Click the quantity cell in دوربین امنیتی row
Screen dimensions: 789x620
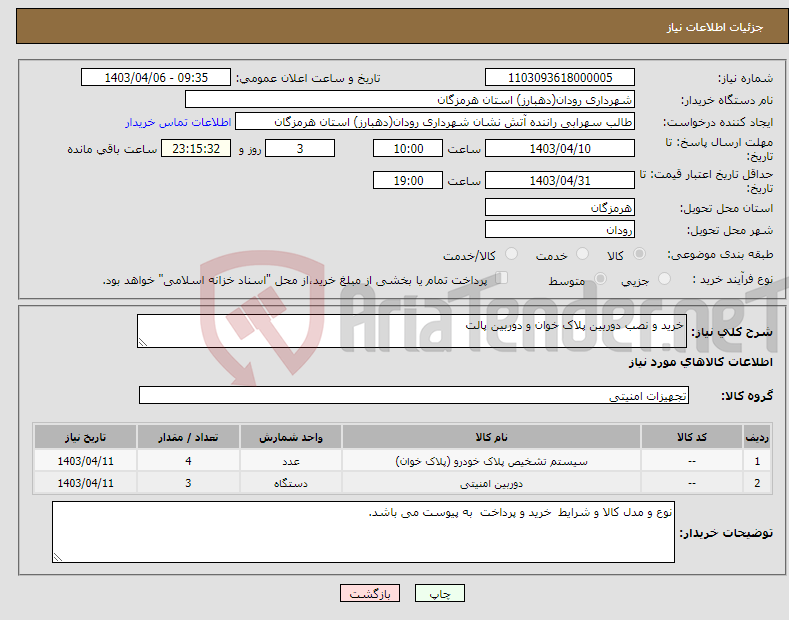point(188,483)
